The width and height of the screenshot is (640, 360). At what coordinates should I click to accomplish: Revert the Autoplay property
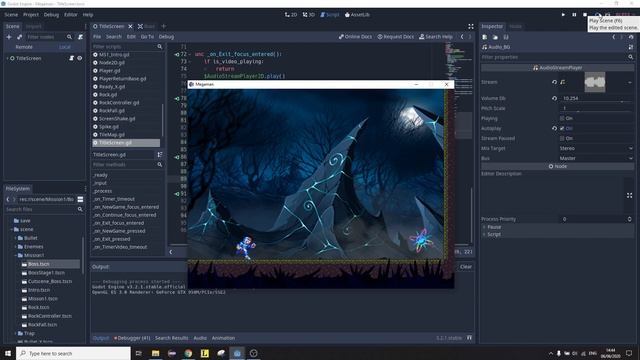coord(554,128)
